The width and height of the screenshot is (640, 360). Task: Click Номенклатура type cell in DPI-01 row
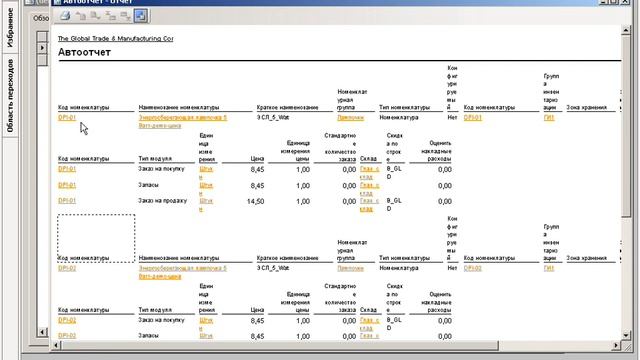click(399, 118)
